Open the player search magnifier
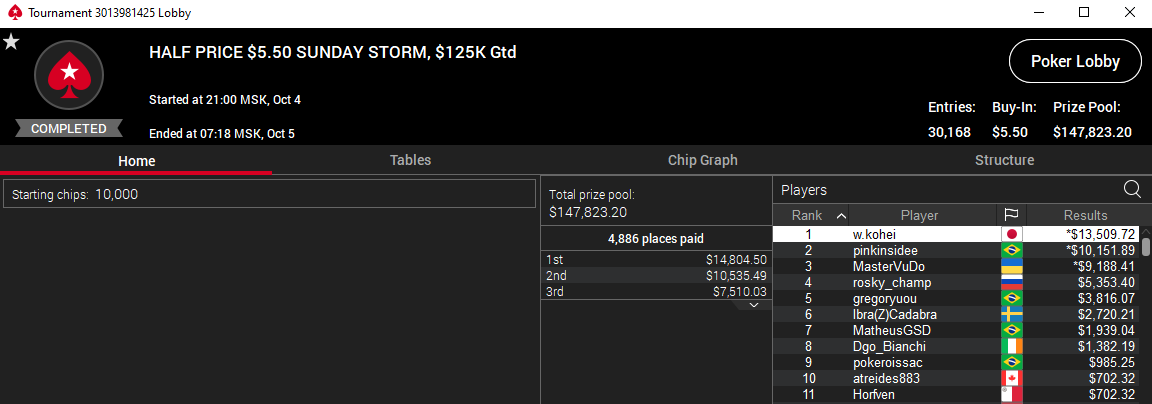Viewport: 1152px width, 404px height. coord(1132,189)
